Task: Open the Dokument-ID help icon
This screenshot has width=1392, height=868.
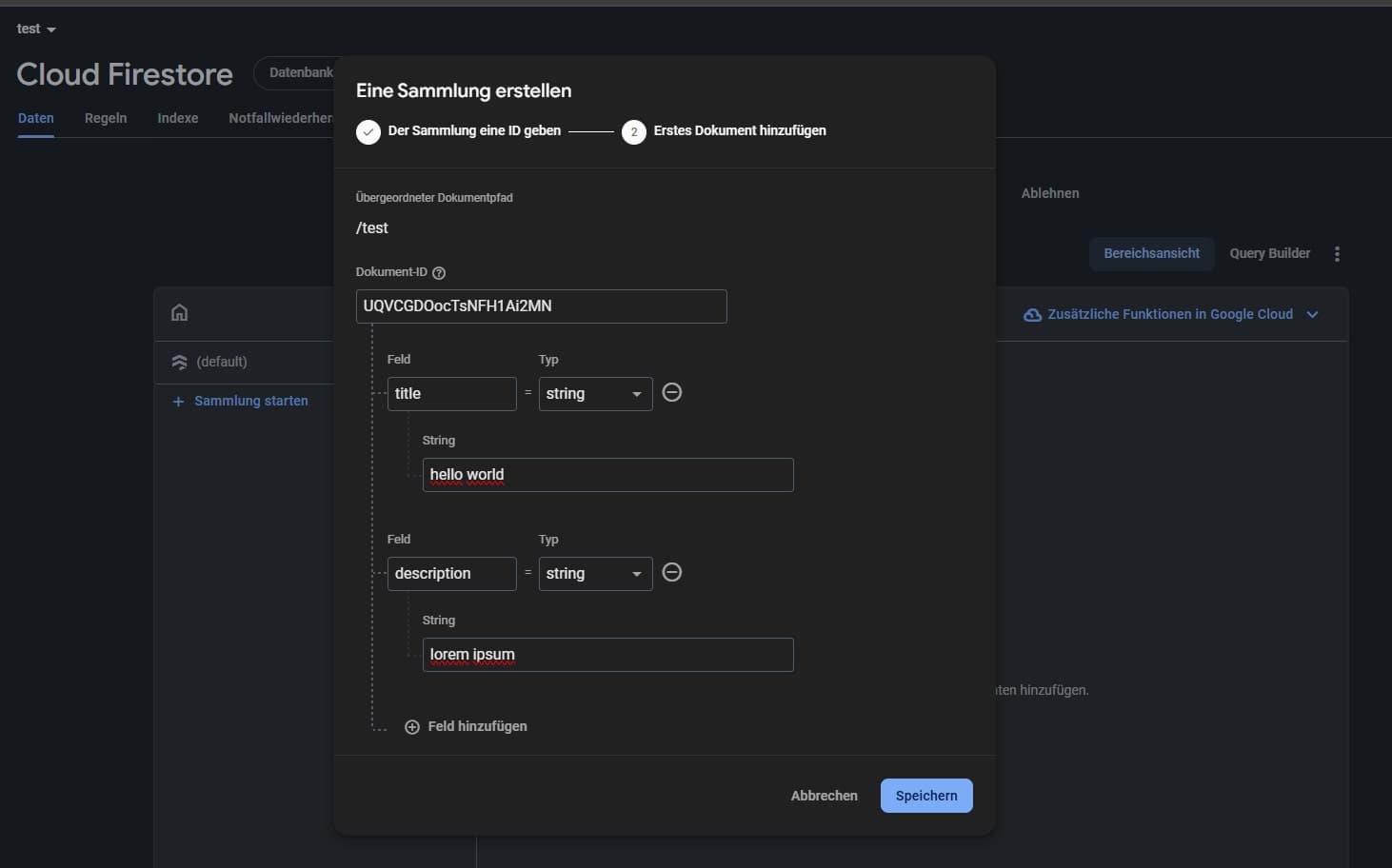Action: click(438, 272)
